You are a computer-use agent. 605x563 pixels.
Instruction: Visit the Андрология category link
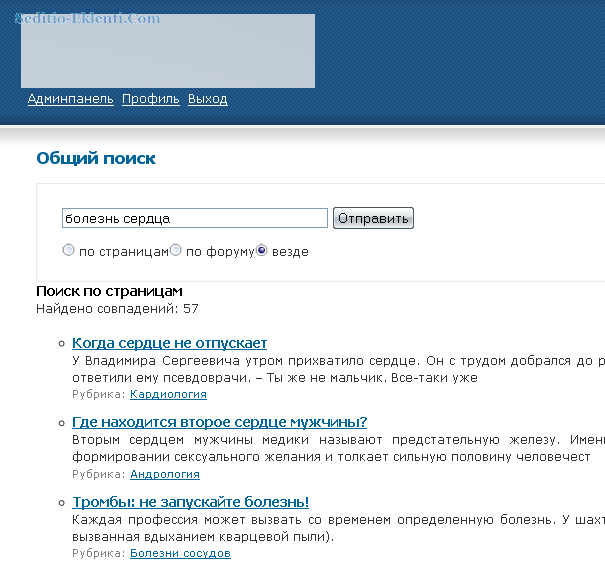pos(165,474)
